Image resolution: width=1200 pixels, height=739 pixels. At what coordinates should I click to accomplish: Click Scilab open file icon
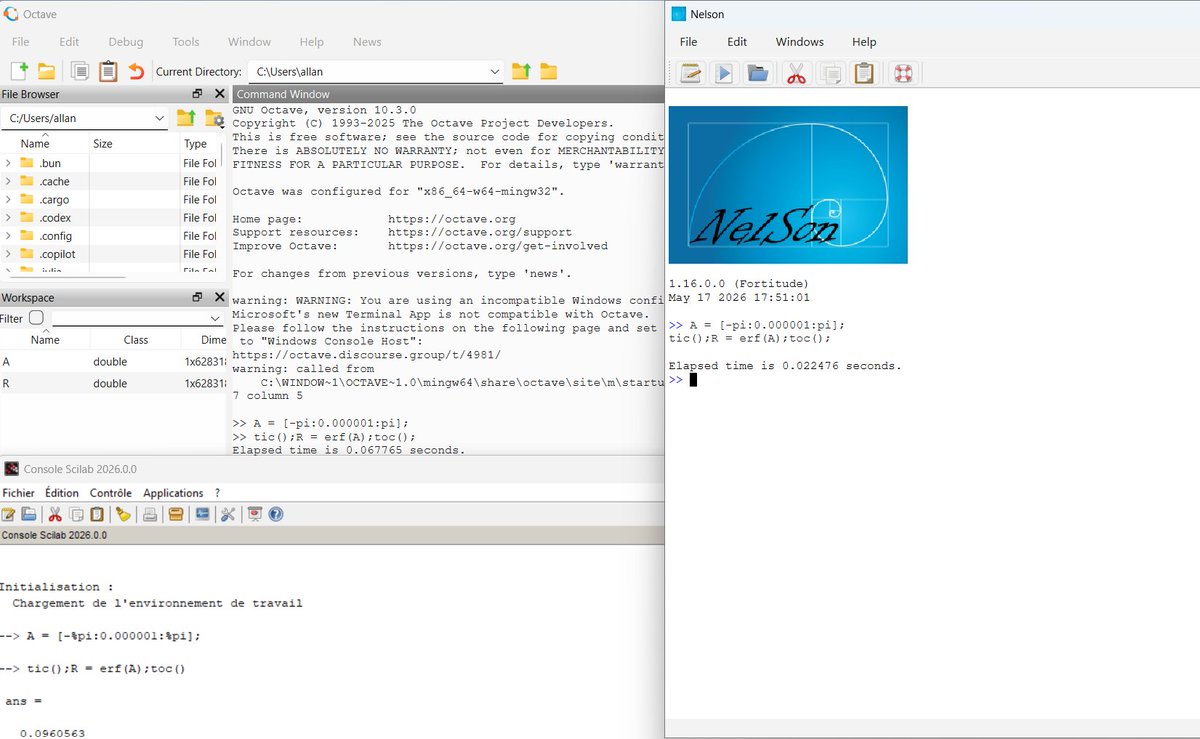pos(29,514)
